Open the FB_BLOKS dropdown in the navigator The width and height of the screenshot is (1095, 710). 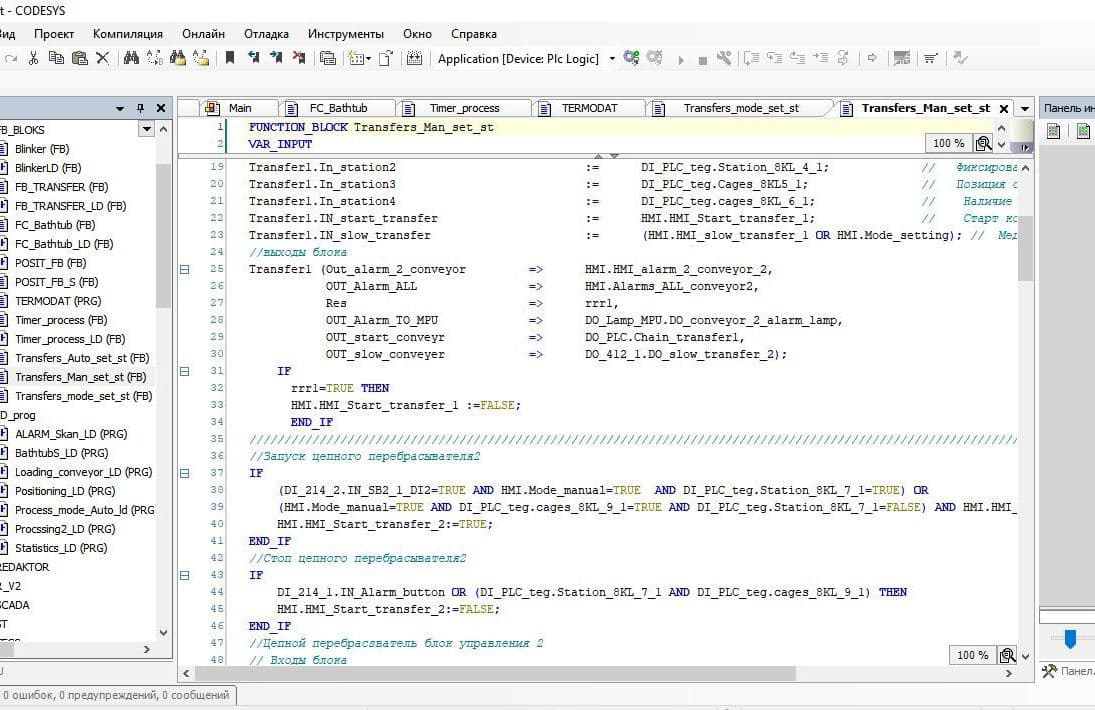(x=147, y=129)
